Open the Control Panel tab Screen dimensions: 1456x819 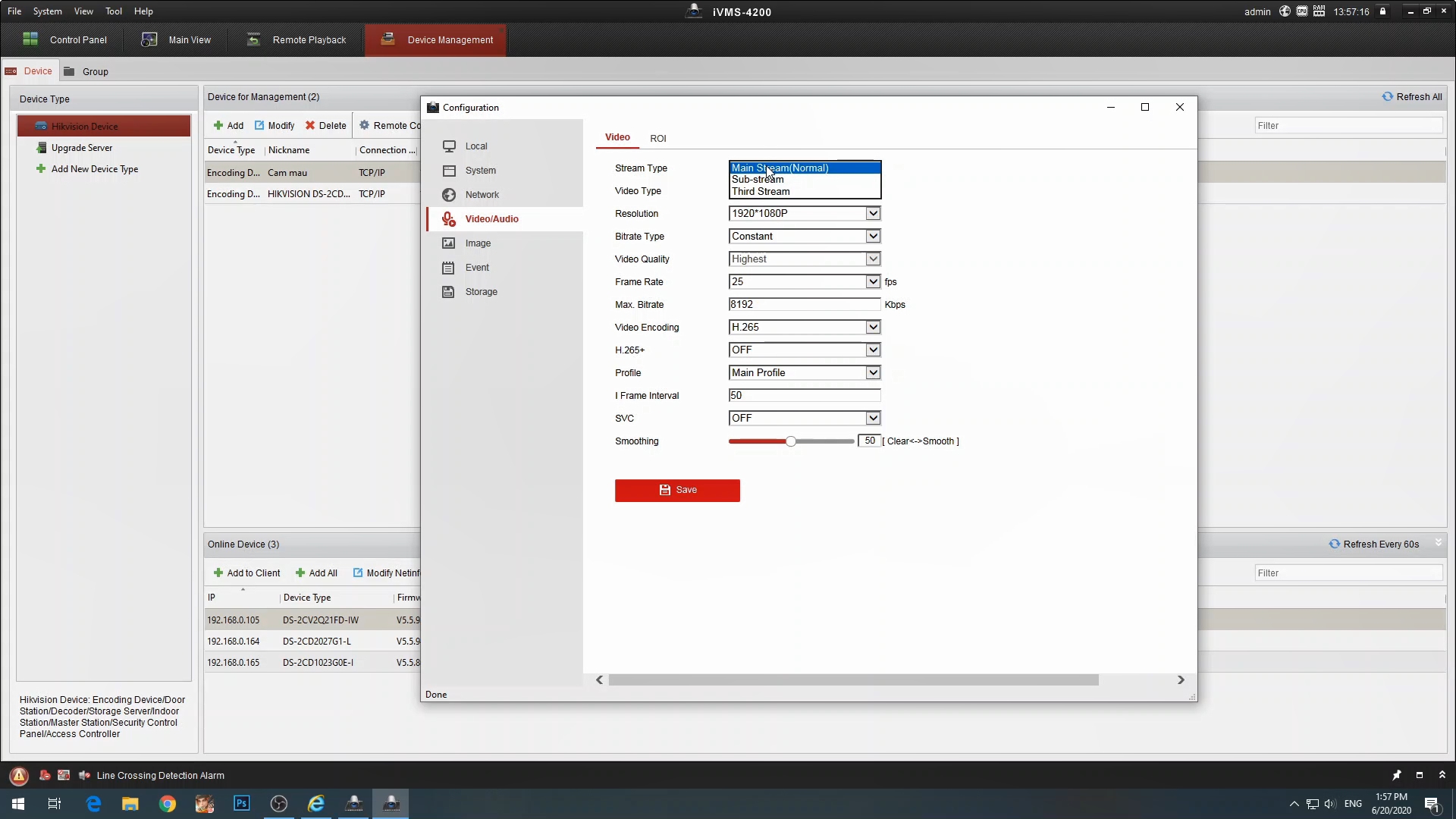[x=65, y=40]
